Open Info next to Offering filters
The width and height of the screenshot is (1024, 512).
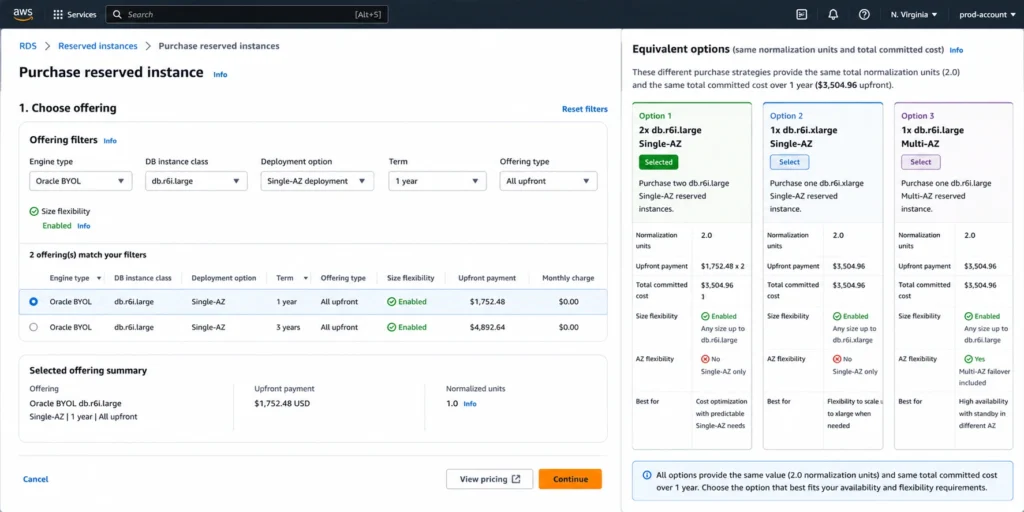(110, 140)
